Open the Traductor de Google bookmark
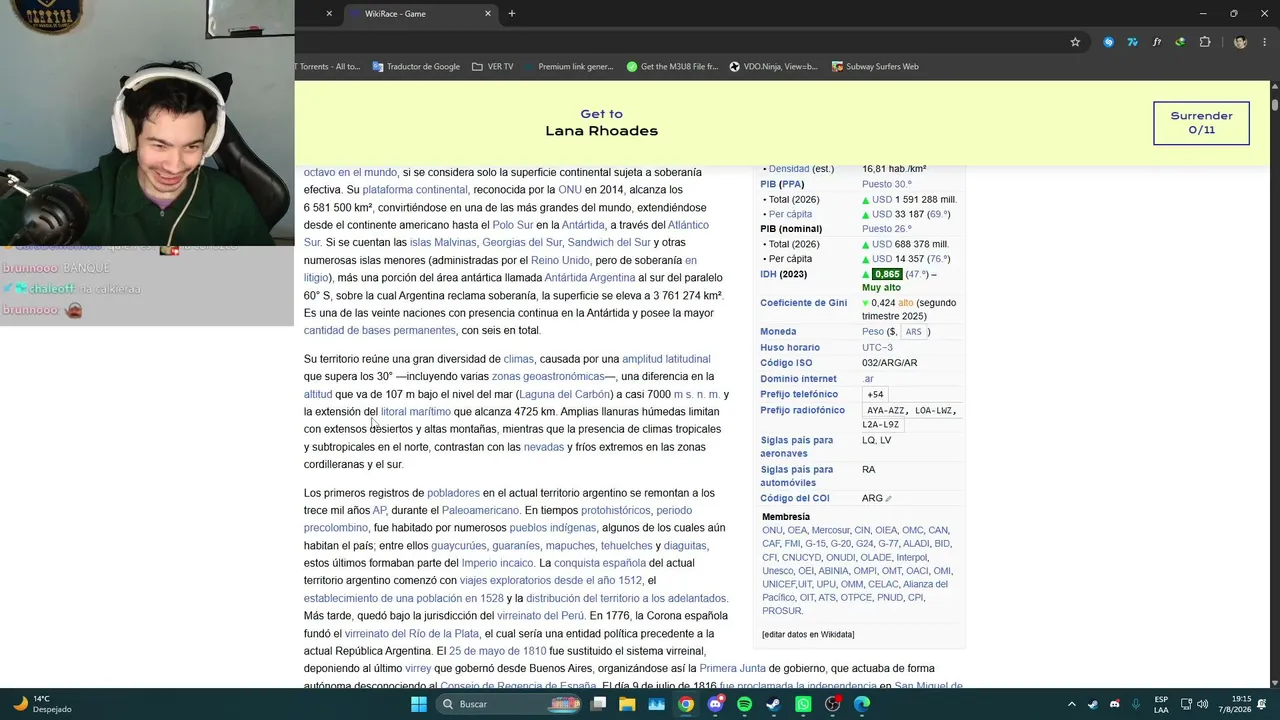 [416, 67]
